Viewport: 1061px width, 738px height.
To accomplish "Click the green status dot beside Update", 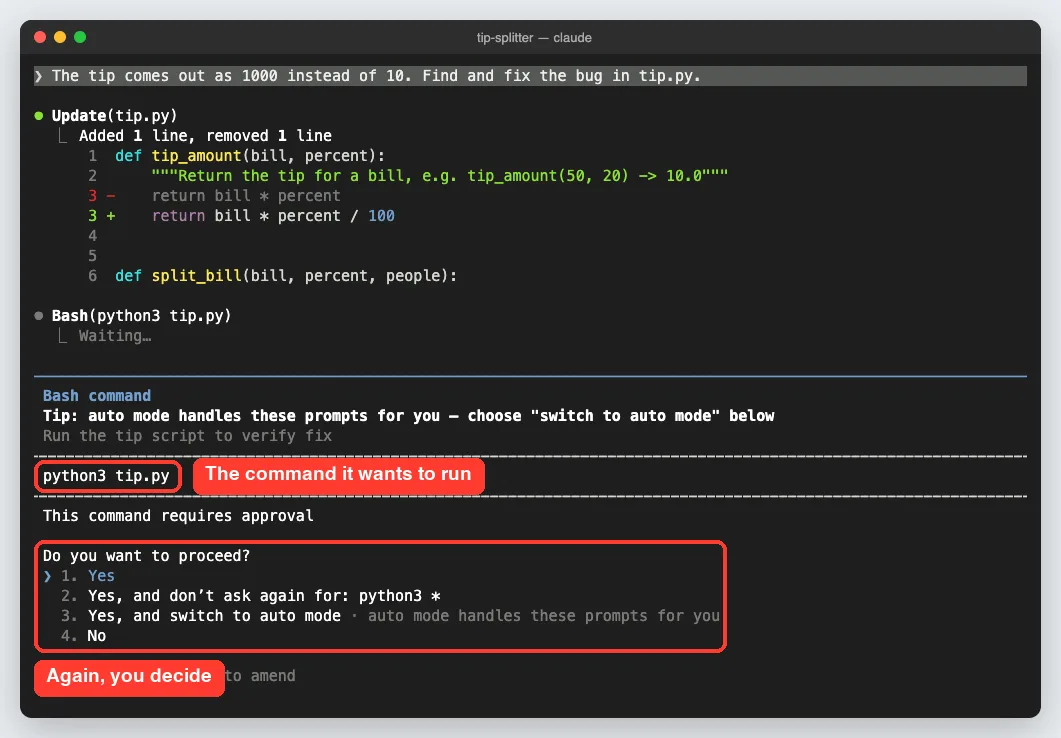I will pyautogui.click(x=39, y=116).
